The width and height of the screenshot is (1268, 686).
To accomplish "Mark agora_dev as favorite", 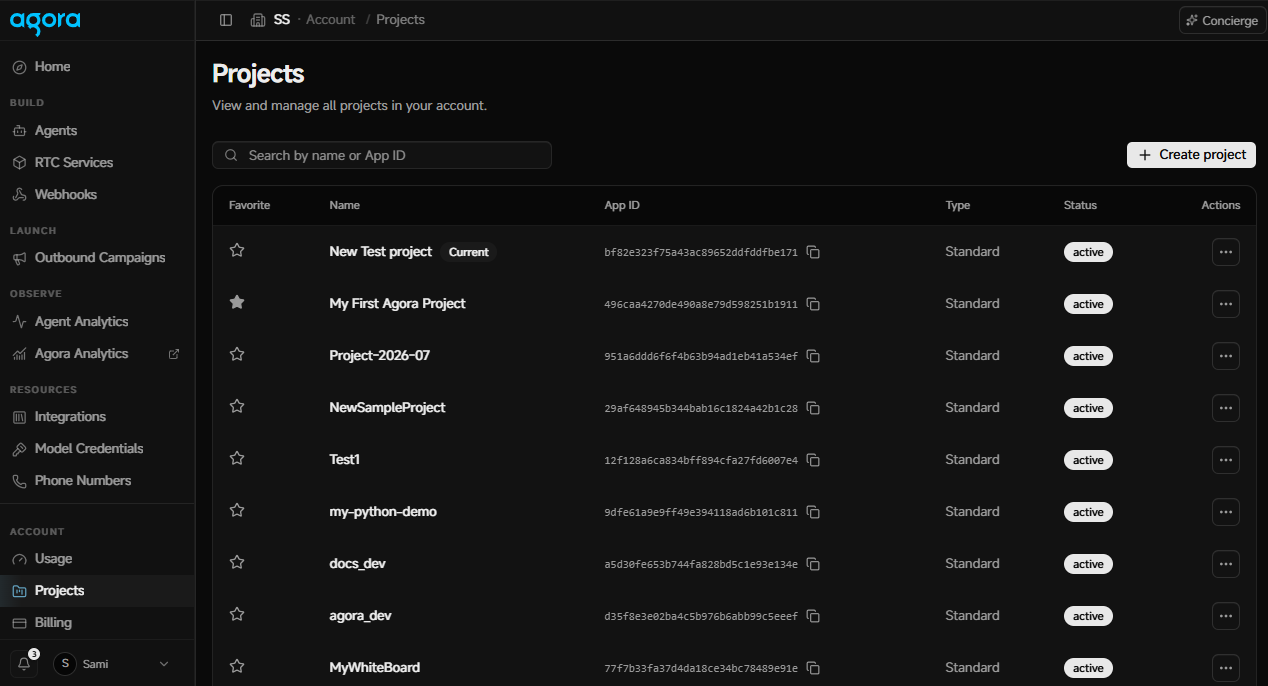I will pos(237,614).
